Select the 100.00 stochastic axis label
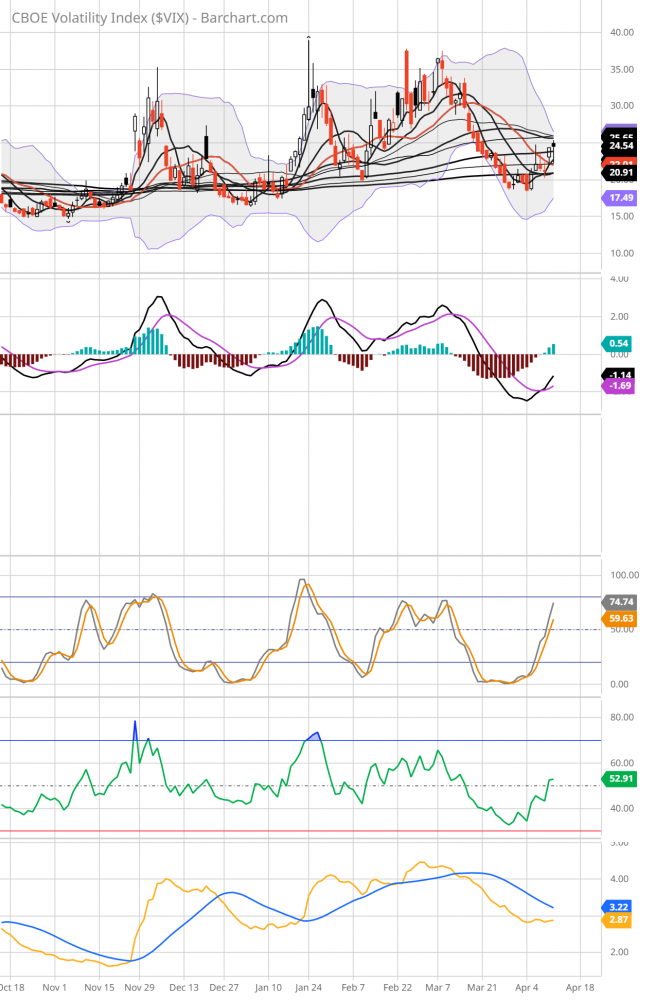 click(624, 576)
